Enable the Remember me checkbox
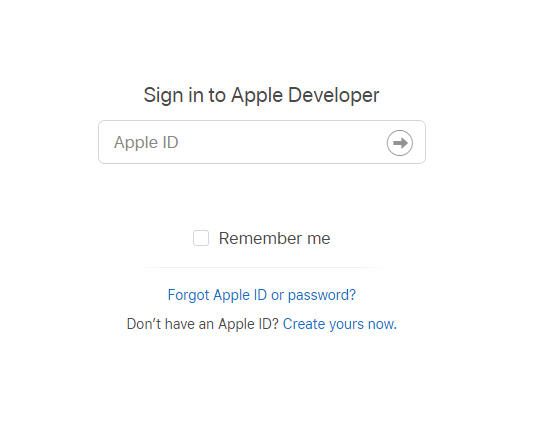 (201, 238)
